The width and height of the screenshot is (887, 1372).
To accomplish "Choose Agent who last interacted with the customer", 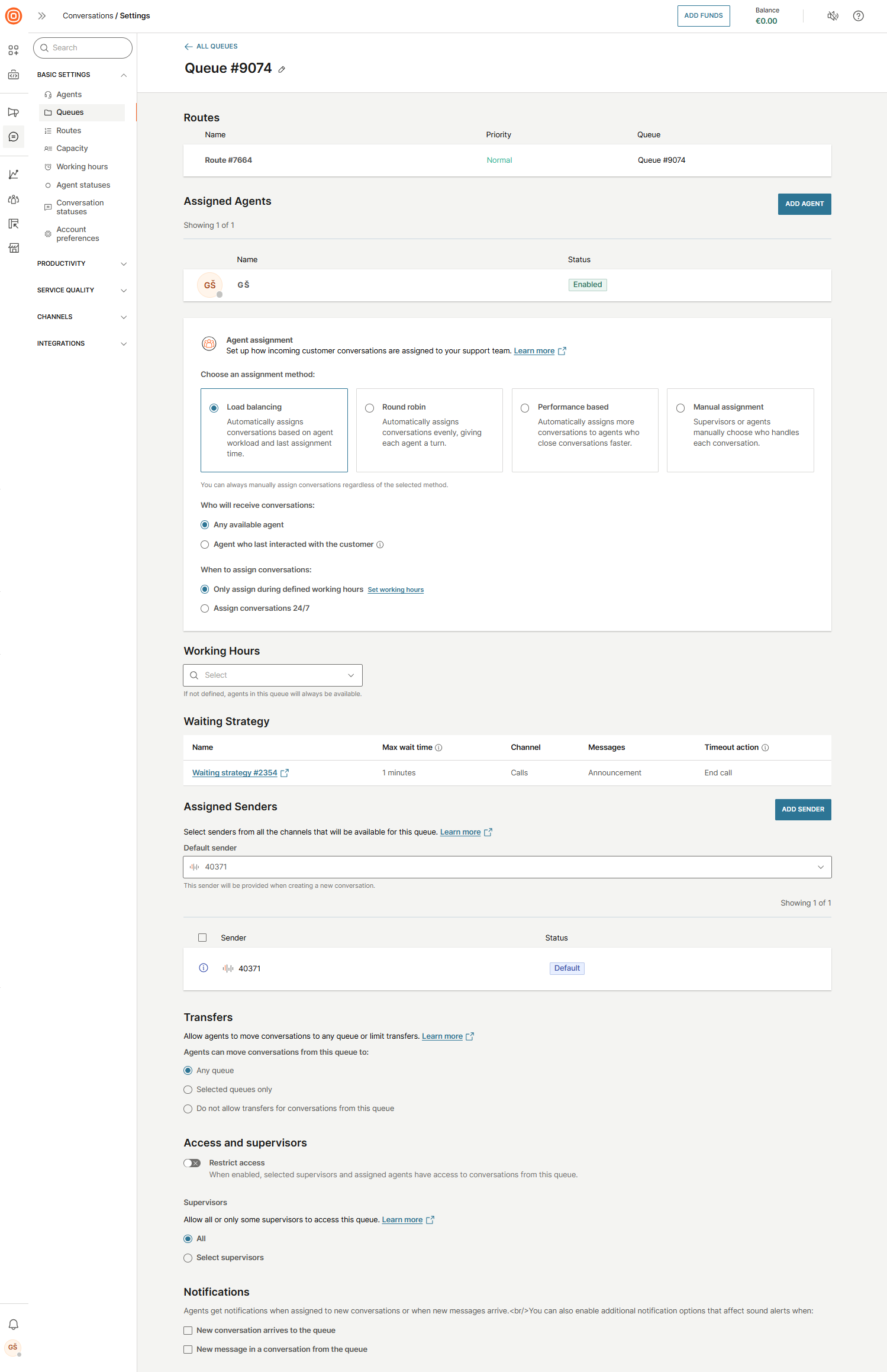I will [205, 545].
